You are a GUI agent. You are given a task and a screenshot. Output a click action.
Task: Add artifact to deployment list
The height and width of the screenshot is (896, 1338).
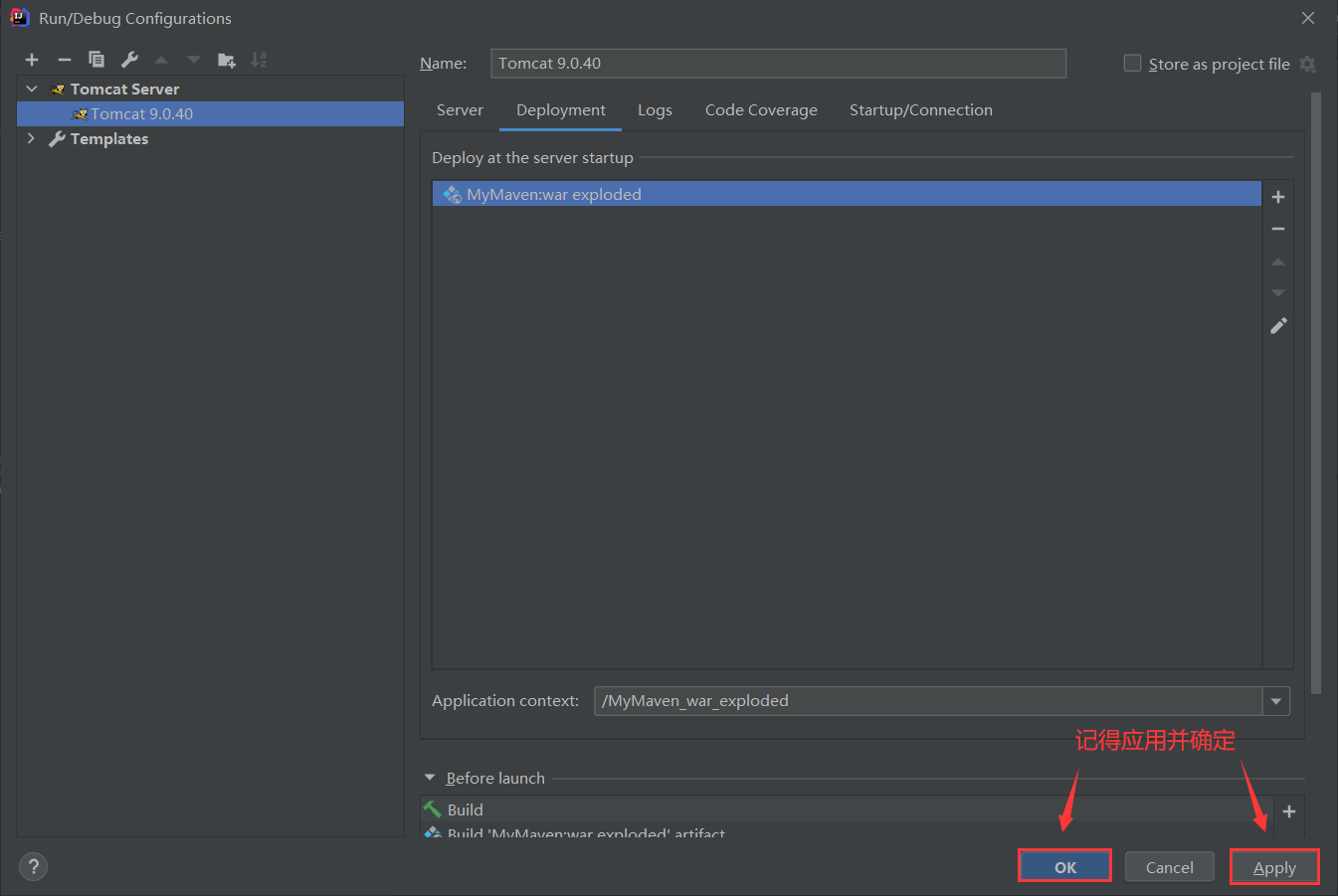(1278, 197)
